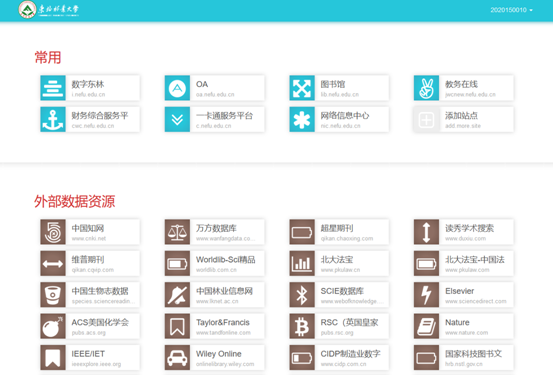Click the Nature book icon
The width and height of the screenshot is (553, 375).
coord(426,326)
